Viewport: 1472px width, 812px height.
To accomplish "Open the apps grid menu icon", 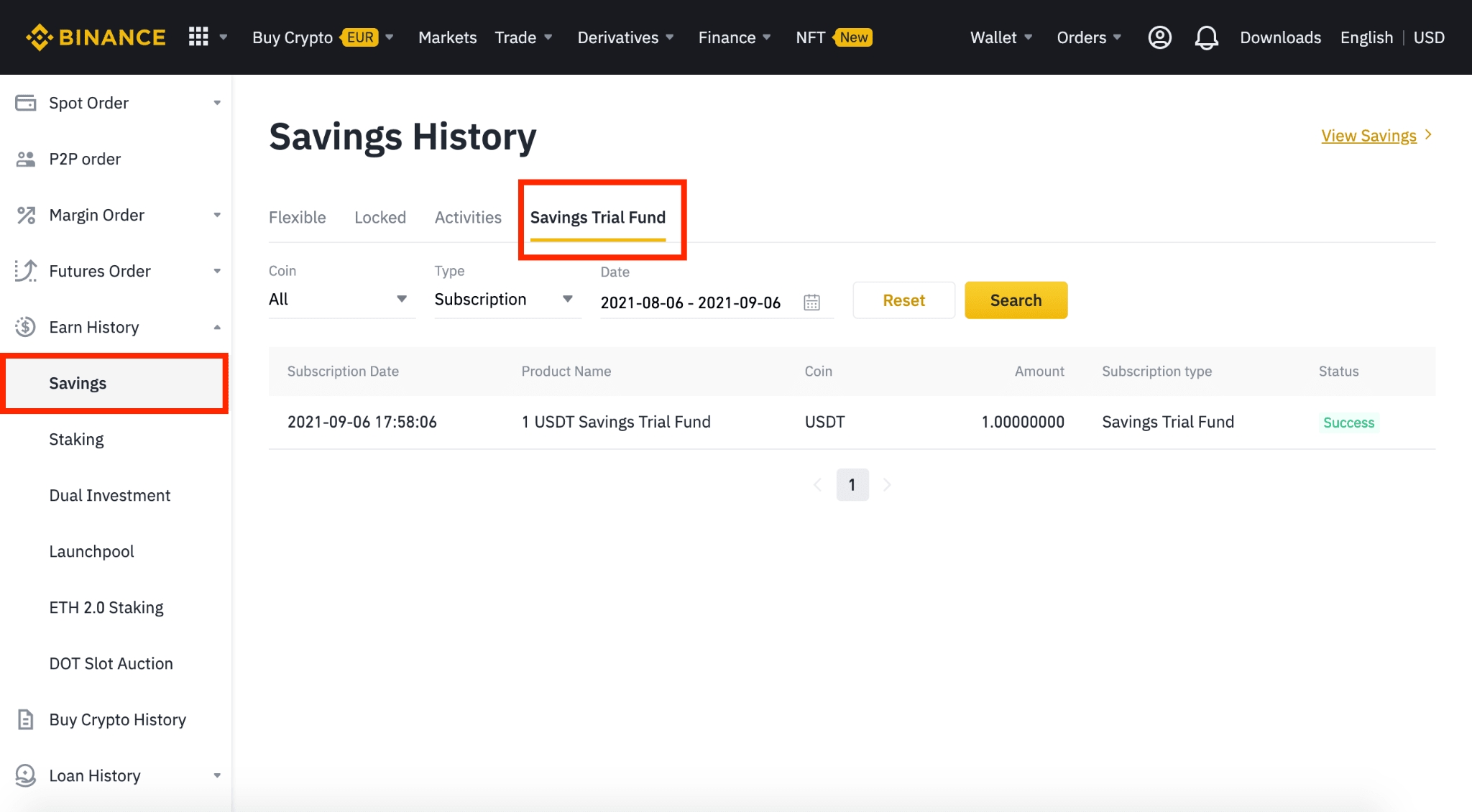I will click(198, 37).
